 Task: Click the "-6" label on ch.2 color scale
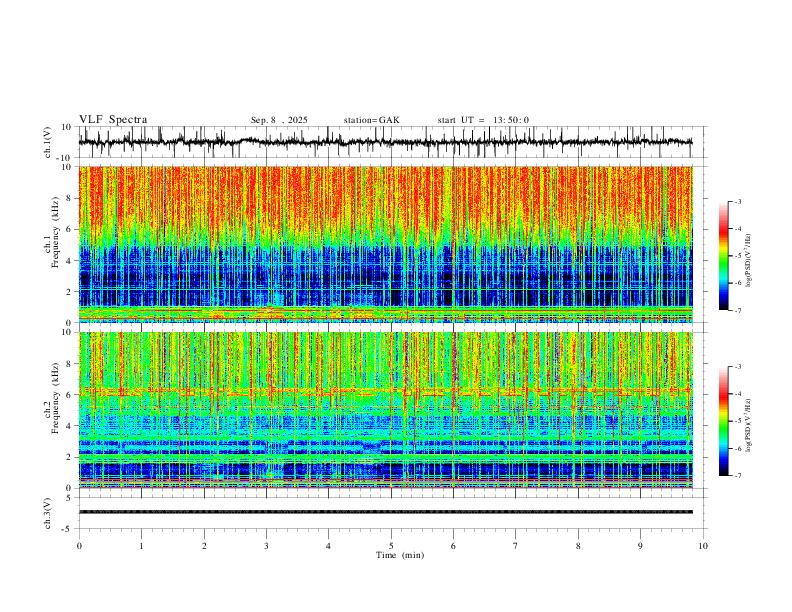[738, 448]
